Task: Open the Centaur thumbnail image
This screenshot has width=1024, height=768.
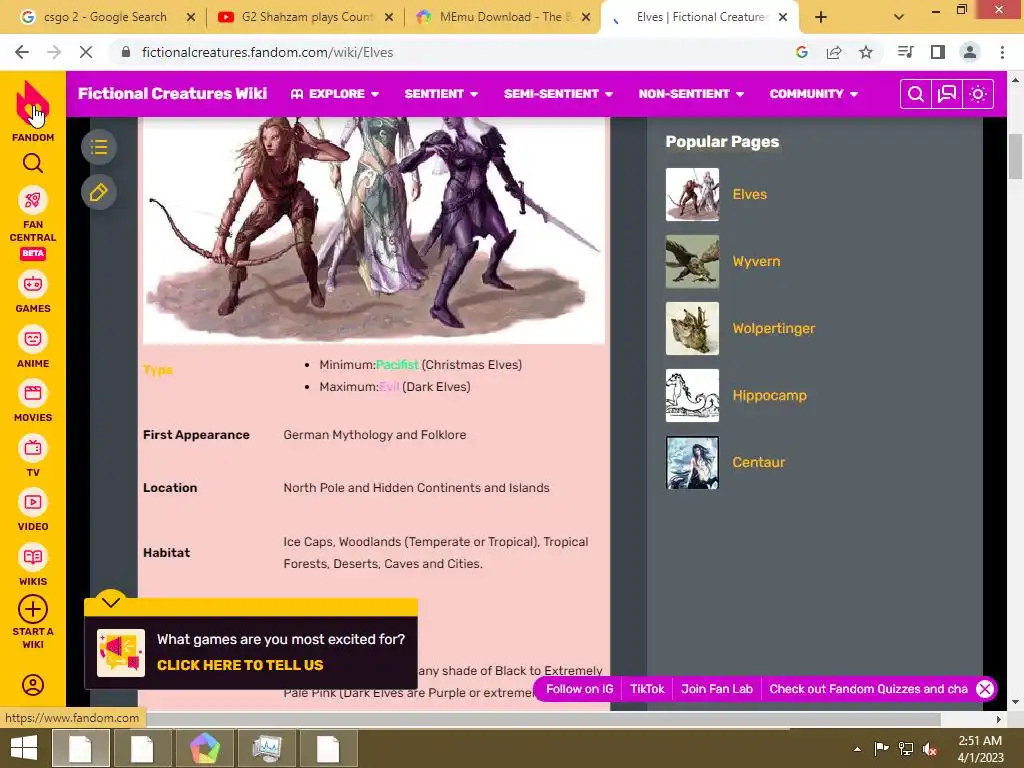Action: click(692, 462)
